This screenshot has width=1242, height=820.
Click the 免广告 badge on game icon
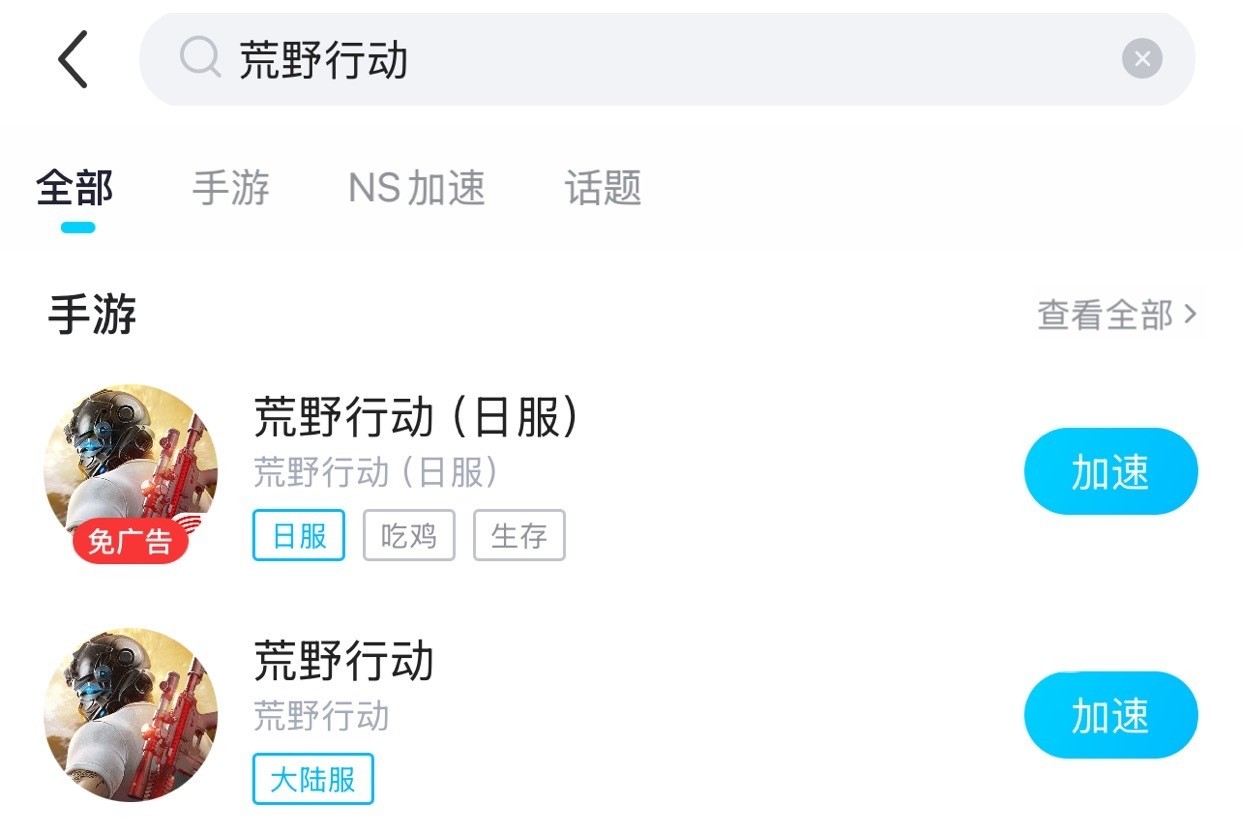point(130,542)
